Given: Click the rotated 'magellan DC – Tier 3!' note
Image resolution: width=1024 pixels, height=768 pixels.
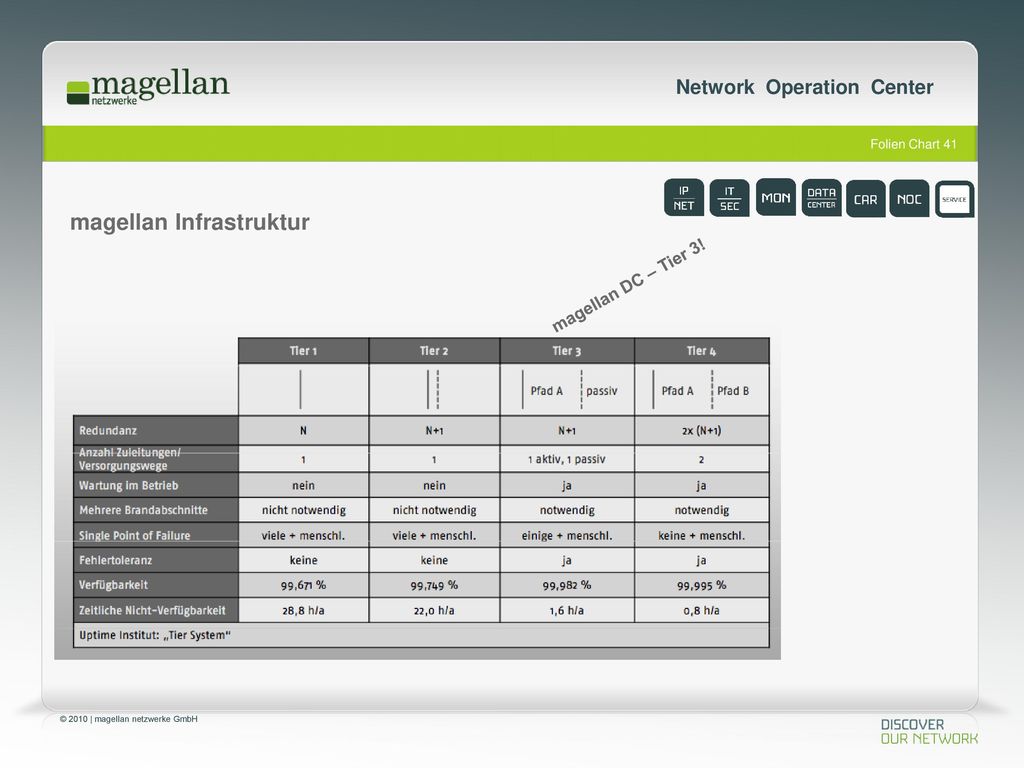Looking at the screenshot, I should pos(628,285).
